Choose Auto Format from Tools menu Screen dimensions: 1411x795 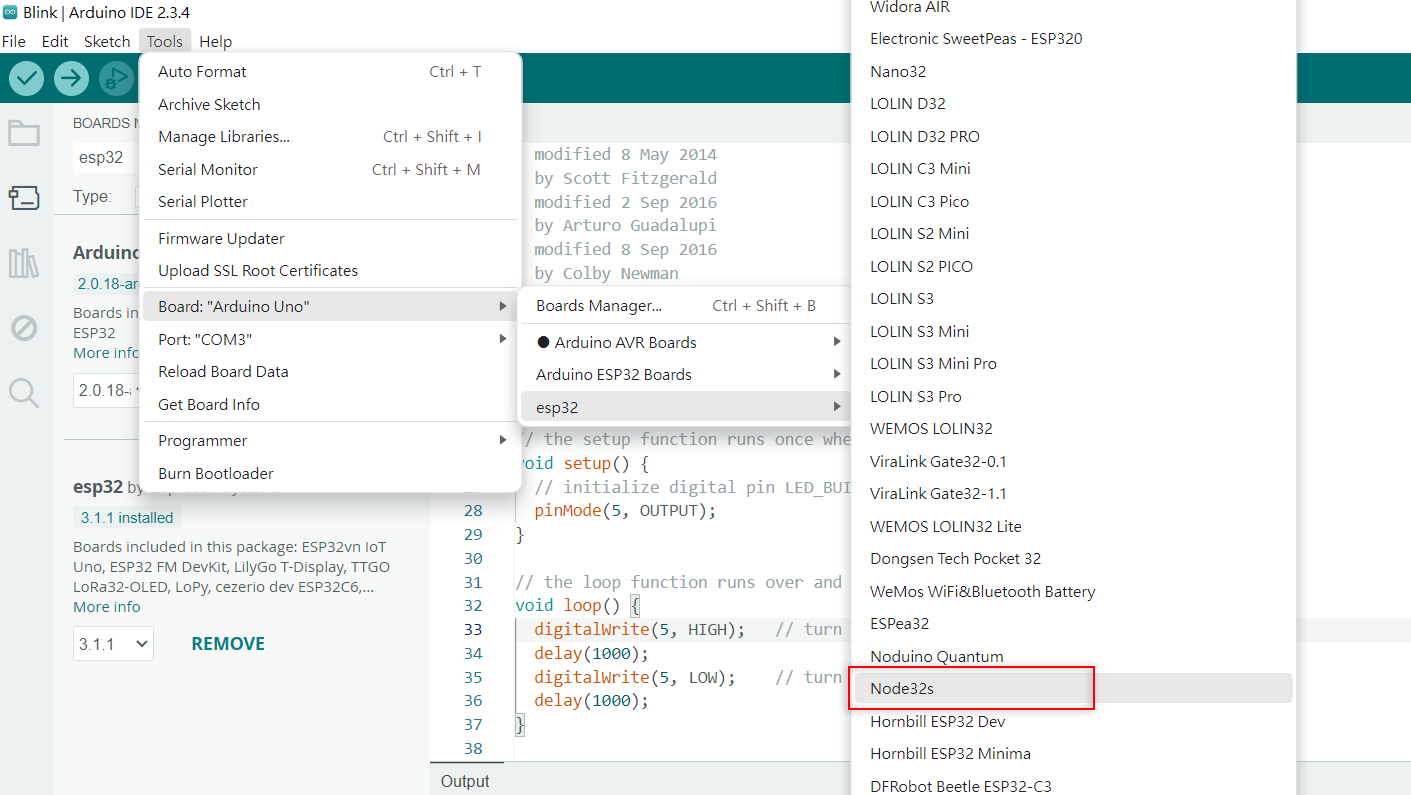click(331, 72)
